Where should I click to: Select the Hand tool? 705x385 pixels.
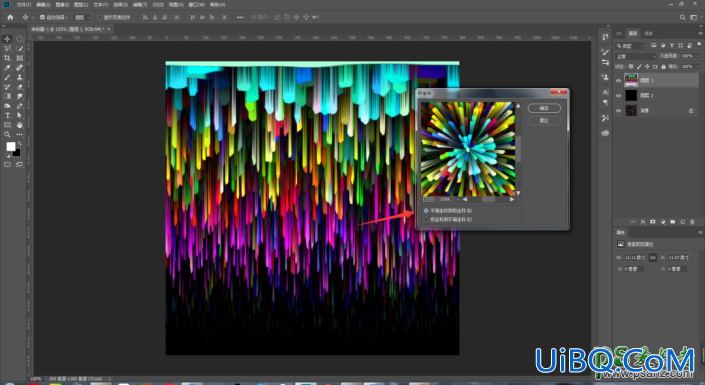[x=20, y=125]
